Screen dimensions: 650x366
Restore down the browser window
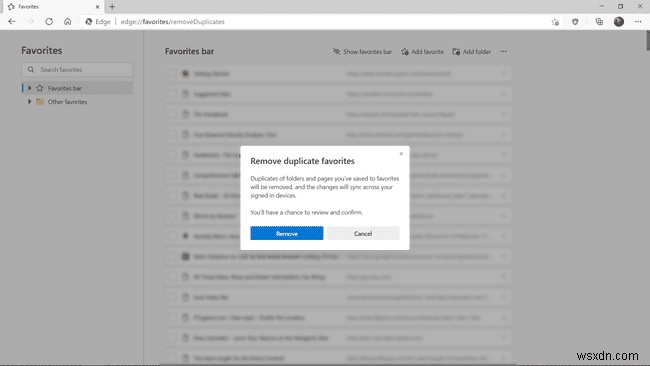(621, 6)
